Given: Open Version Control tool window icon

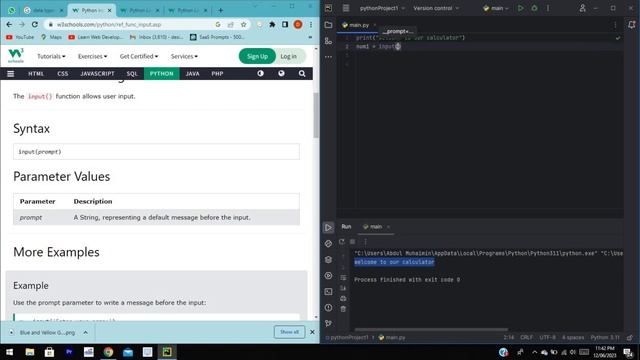Looking at the screenshot, I should tap(328, 323).
